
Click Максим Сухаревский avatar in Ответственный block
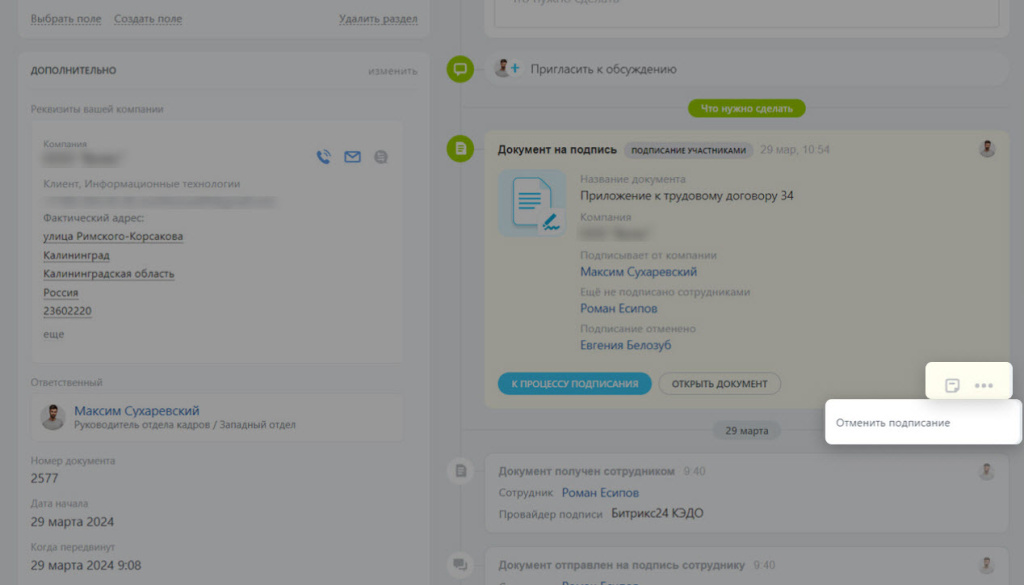pos(53,417)
